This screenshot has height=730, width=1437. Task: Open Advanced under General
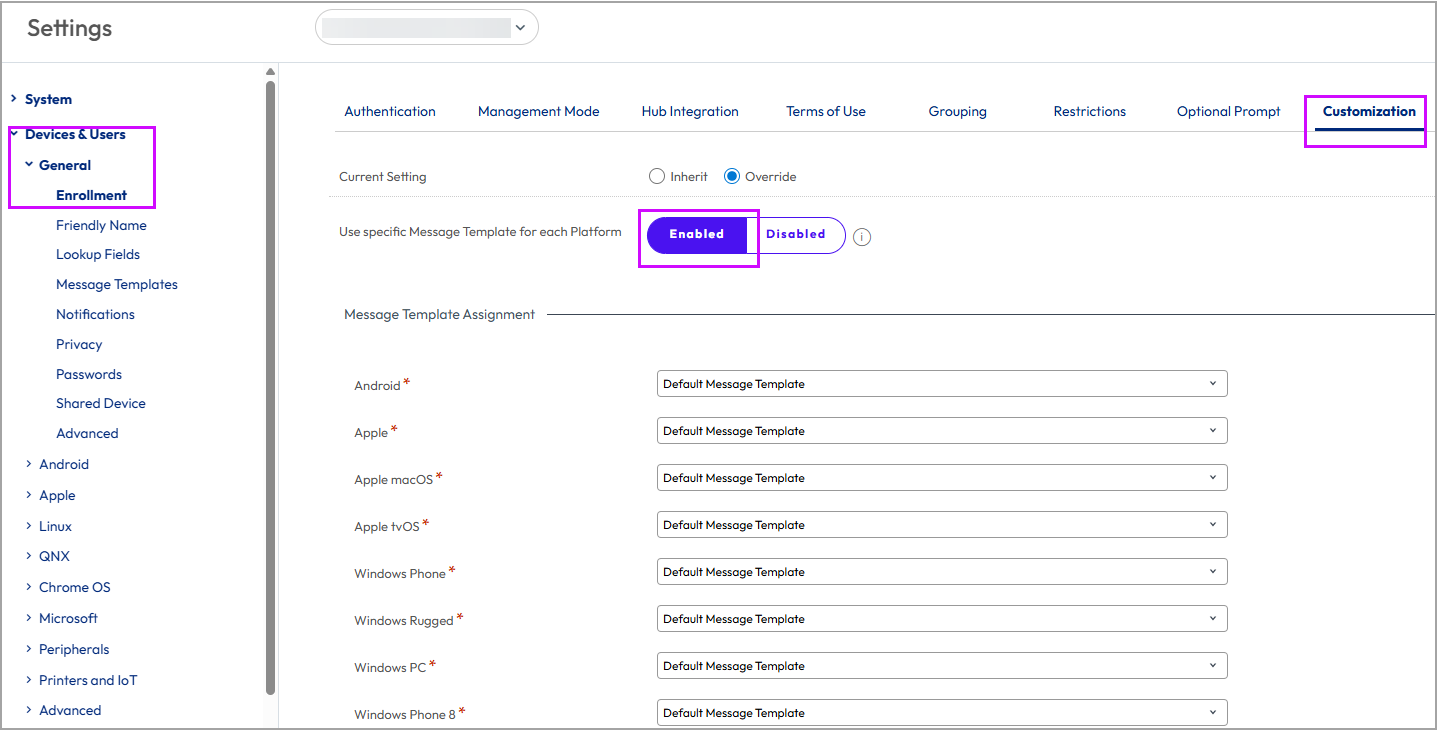tap(87, 433)
